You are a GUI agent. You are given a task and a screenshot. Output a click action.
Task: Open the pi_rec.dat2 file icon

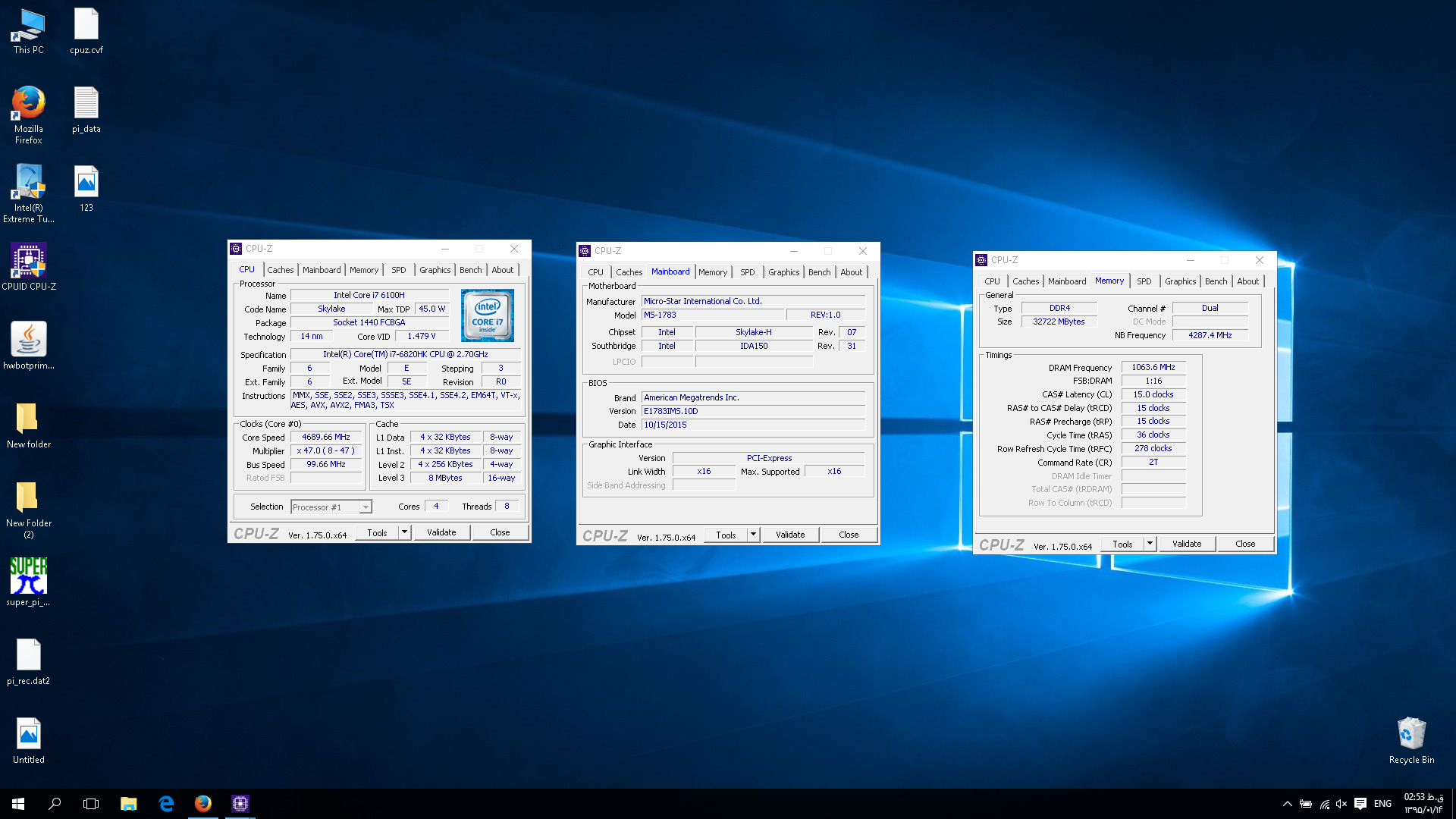click(28, 662)
